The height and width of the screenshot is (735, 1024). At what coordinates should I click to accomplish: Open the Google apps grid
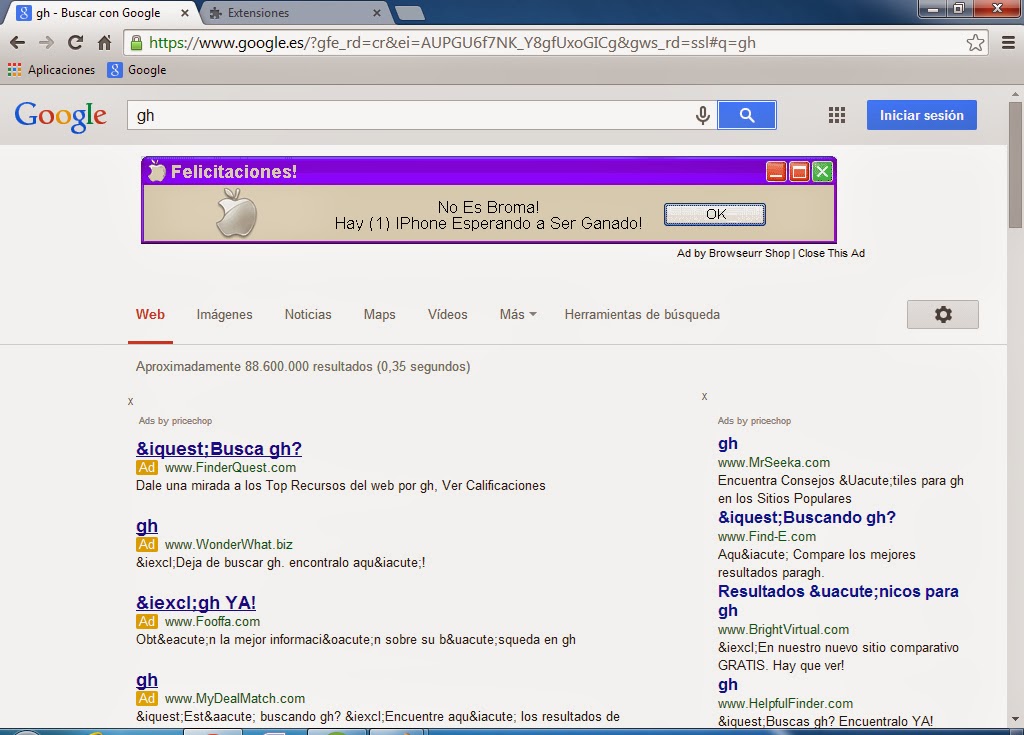837,116
